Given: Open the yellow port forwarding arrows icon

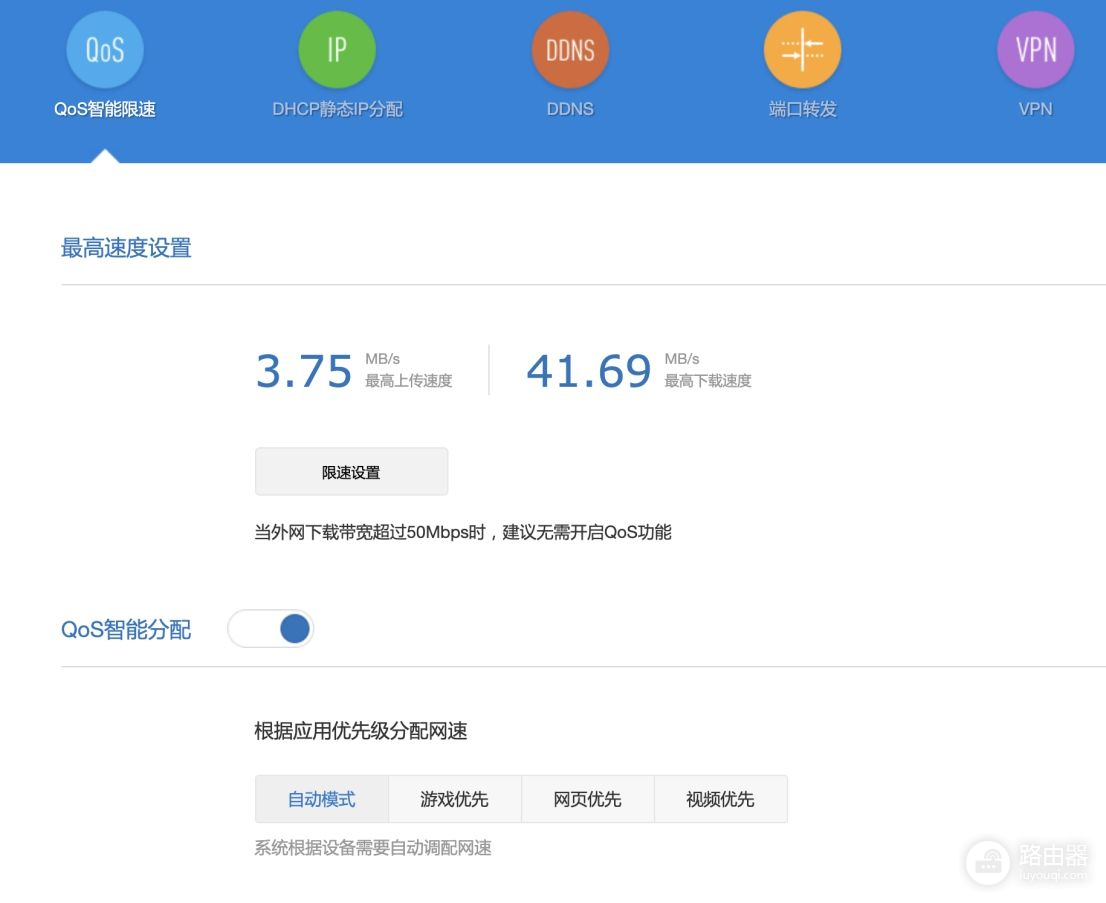Looking at the screenshot, I should click(x=802, y=49).
